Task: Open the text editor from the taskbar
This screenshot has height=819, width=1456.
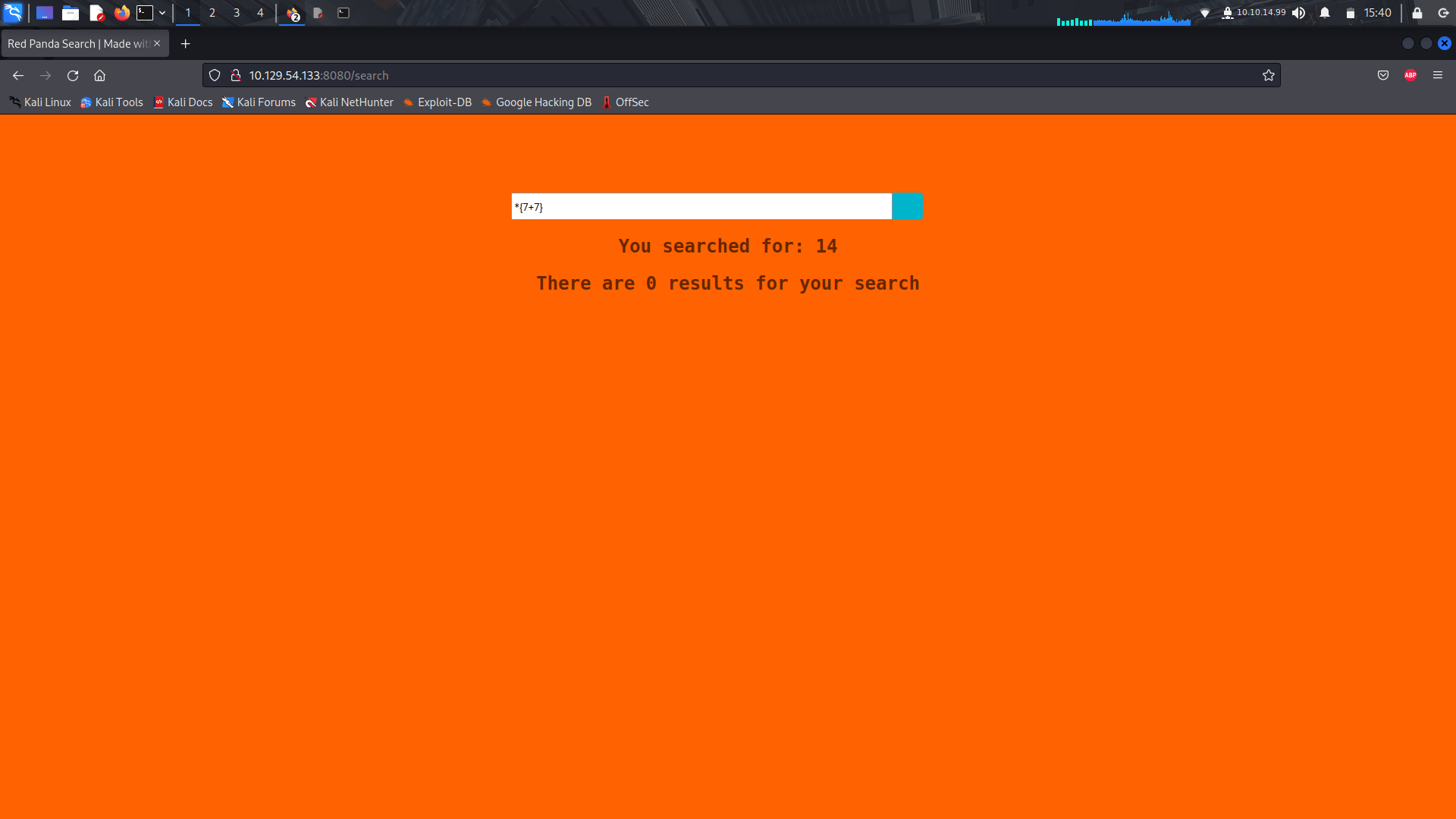Action: 96,13
